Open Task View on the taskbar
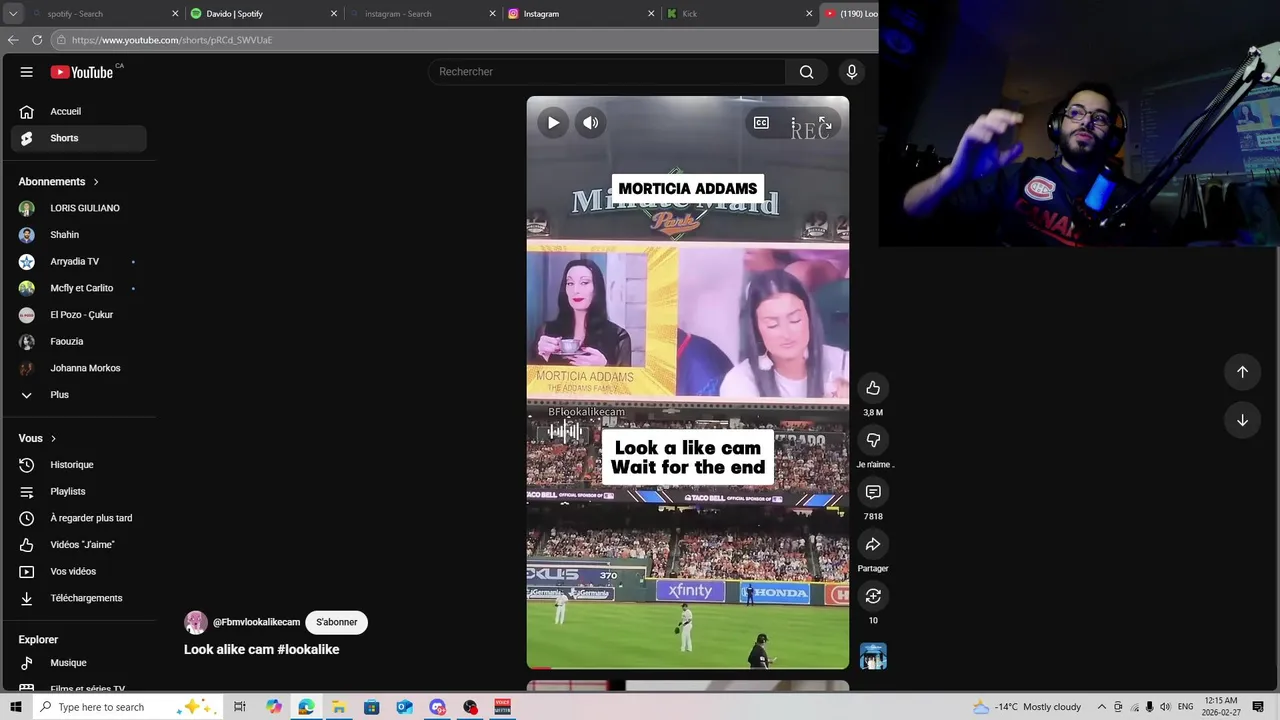1280x720 pixels. tap(240, 707)
